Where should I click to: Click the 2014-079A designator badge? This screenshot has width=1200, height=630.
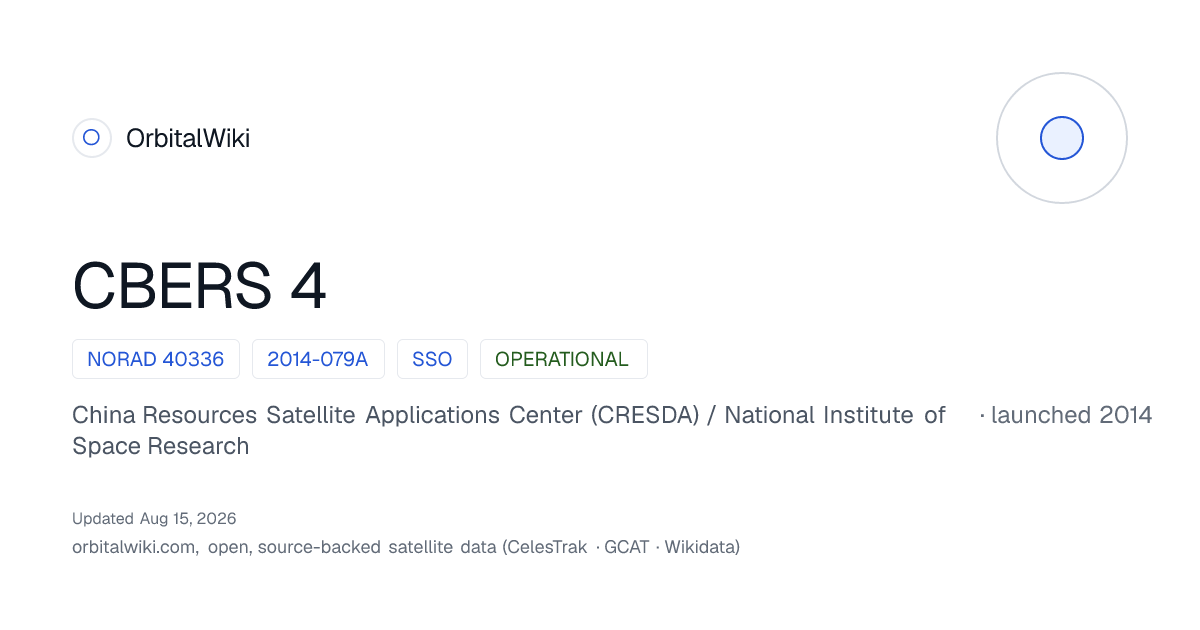pos(318,359)
